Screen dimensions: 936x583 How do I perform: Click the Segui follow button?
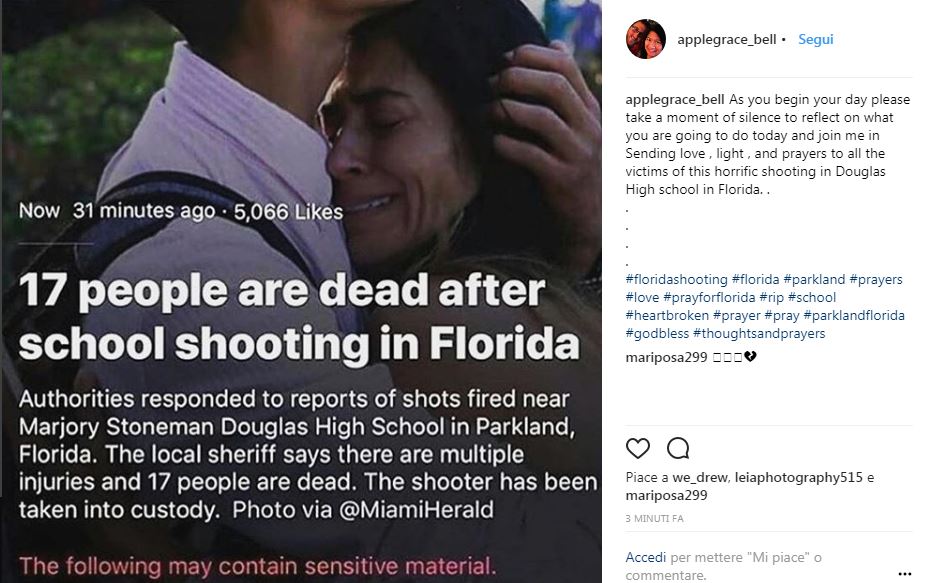point(815,40)
